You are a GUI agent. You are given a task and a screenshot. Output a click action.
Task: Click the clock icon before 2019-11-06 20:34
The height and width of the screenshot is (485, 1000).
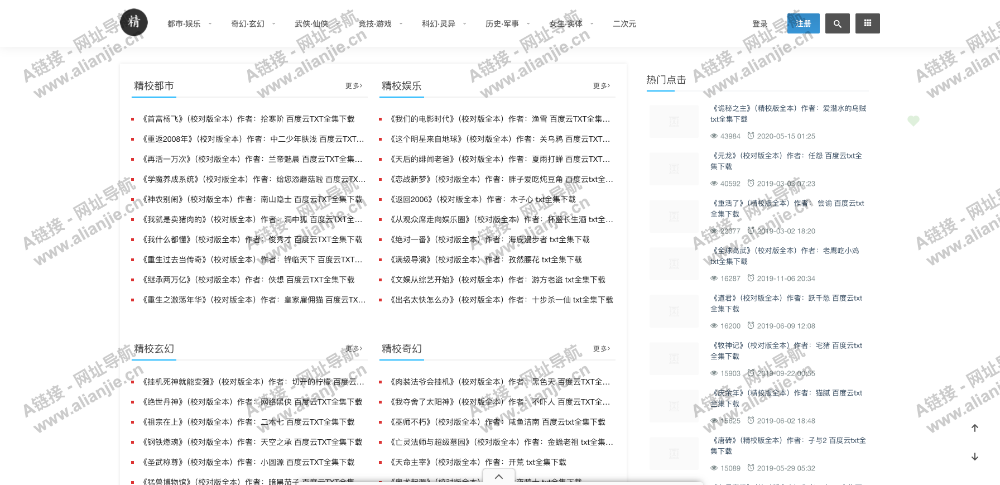[751, 278]
